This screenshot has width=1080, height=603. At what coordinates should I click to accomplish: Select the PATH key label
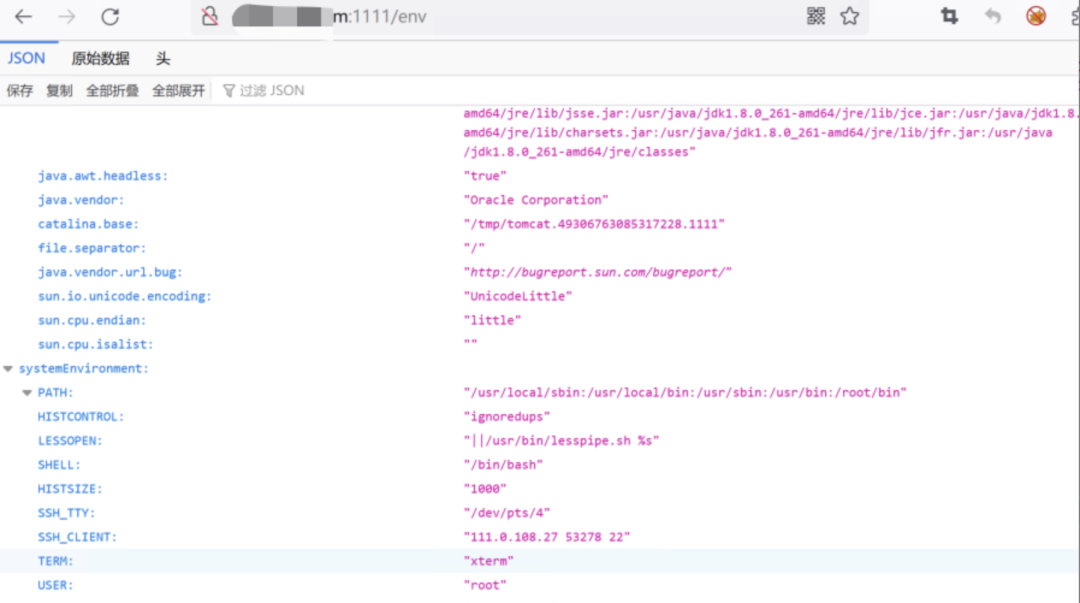(x=55, y=393)
